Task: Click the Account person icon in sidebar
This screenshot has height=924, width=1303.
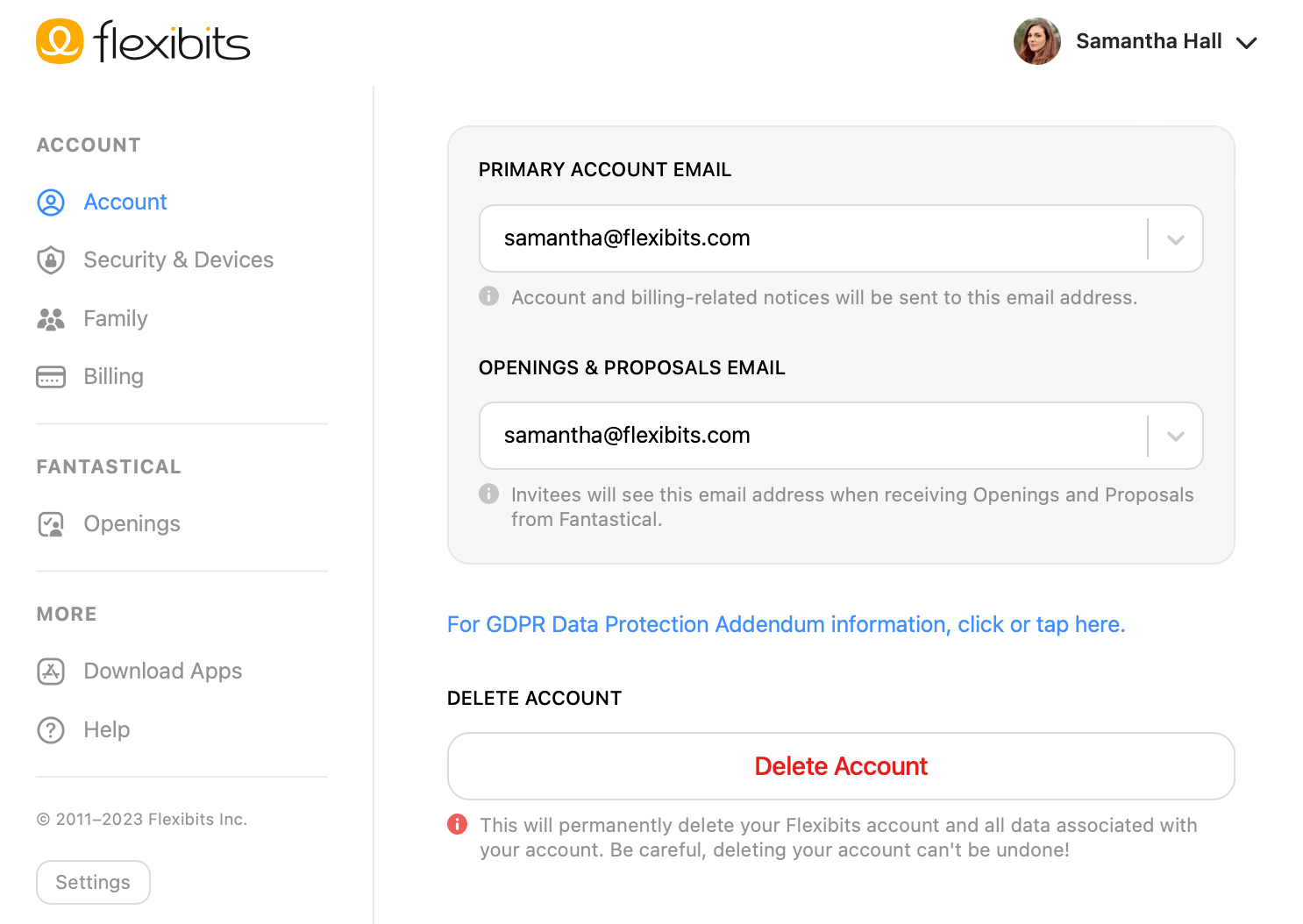Action: 51,203
